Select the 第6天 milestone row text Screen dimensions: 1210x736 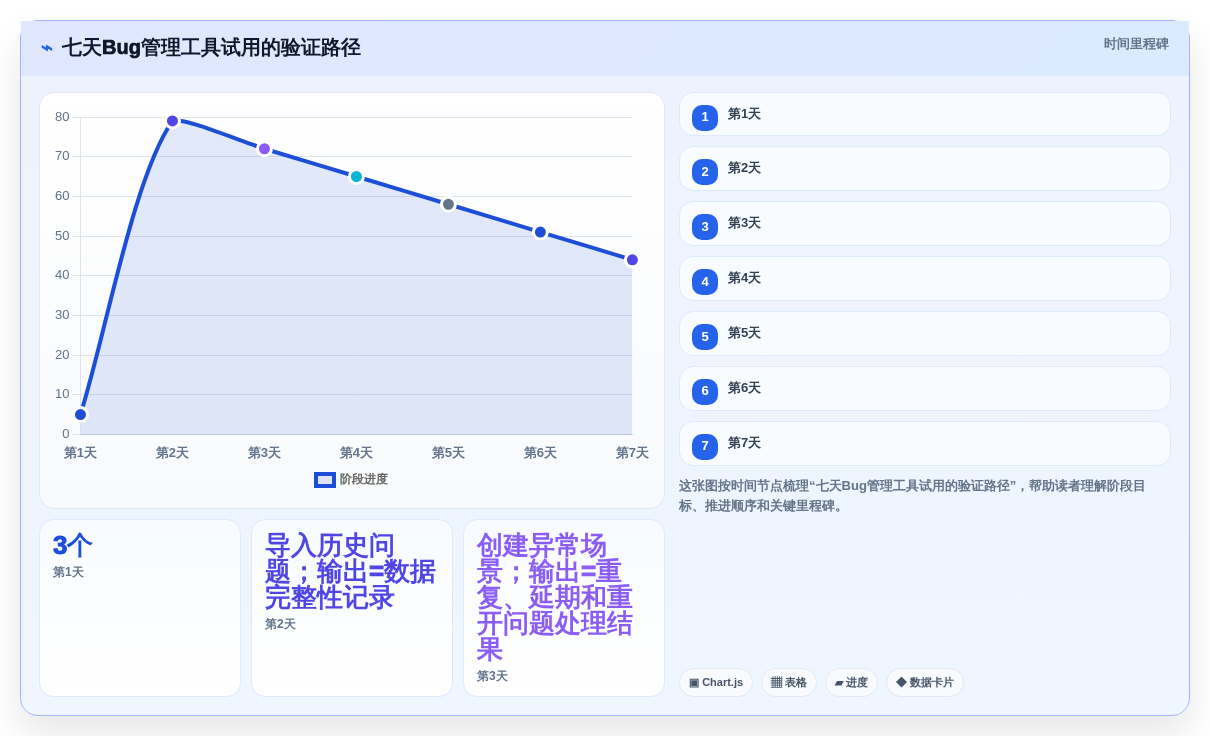pos(744,388)
